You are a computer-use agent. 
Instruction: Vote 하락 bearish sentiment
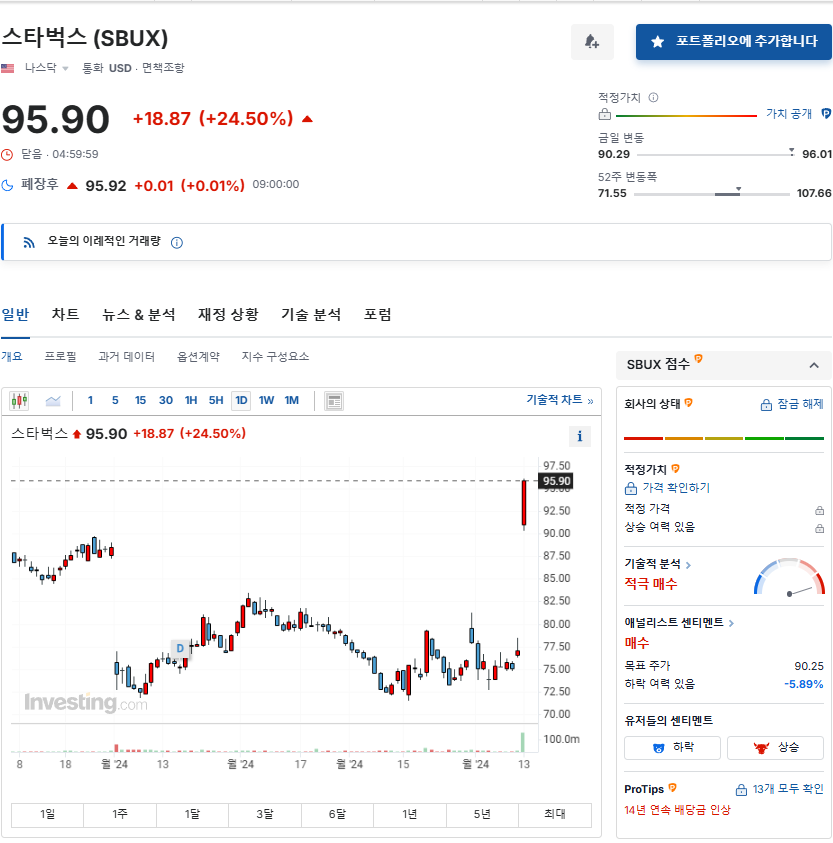tap(672, 747)
